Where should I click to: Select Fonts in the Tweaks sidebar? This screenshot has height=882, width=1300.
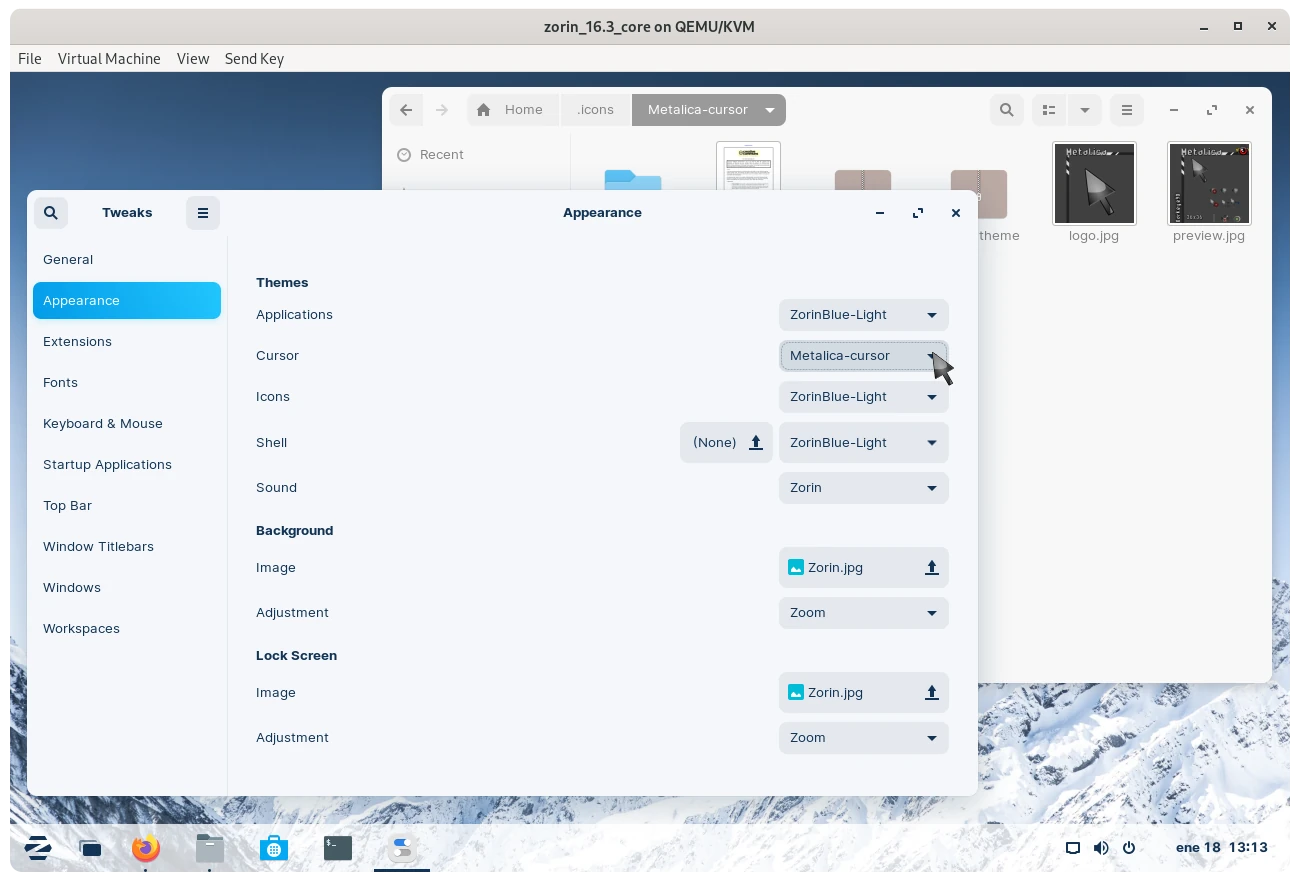coord(61,383)
